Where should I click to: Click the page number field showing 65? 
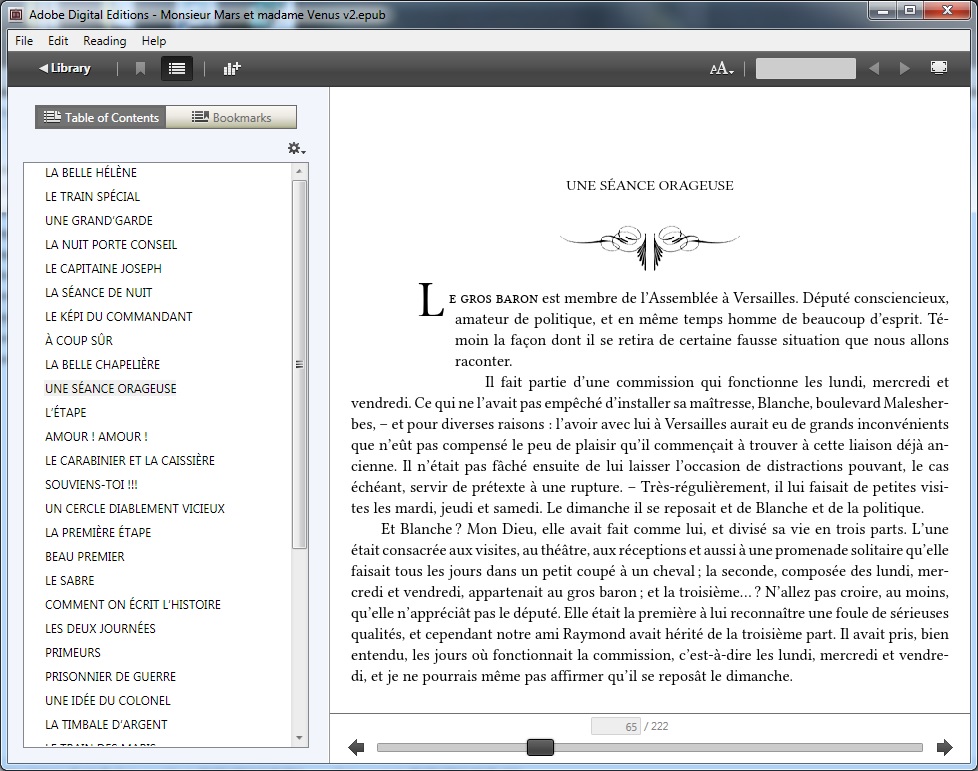pyautogui.click(x=616, y=726)
